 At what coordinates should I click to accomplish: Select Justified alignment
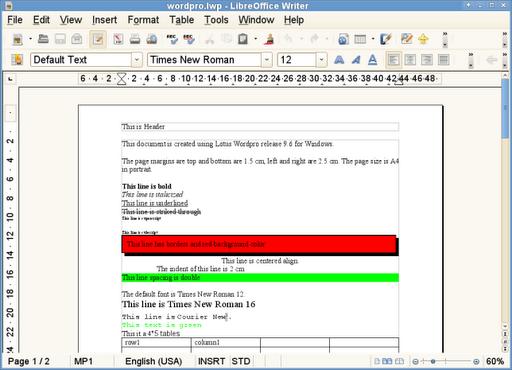[444, 60]
